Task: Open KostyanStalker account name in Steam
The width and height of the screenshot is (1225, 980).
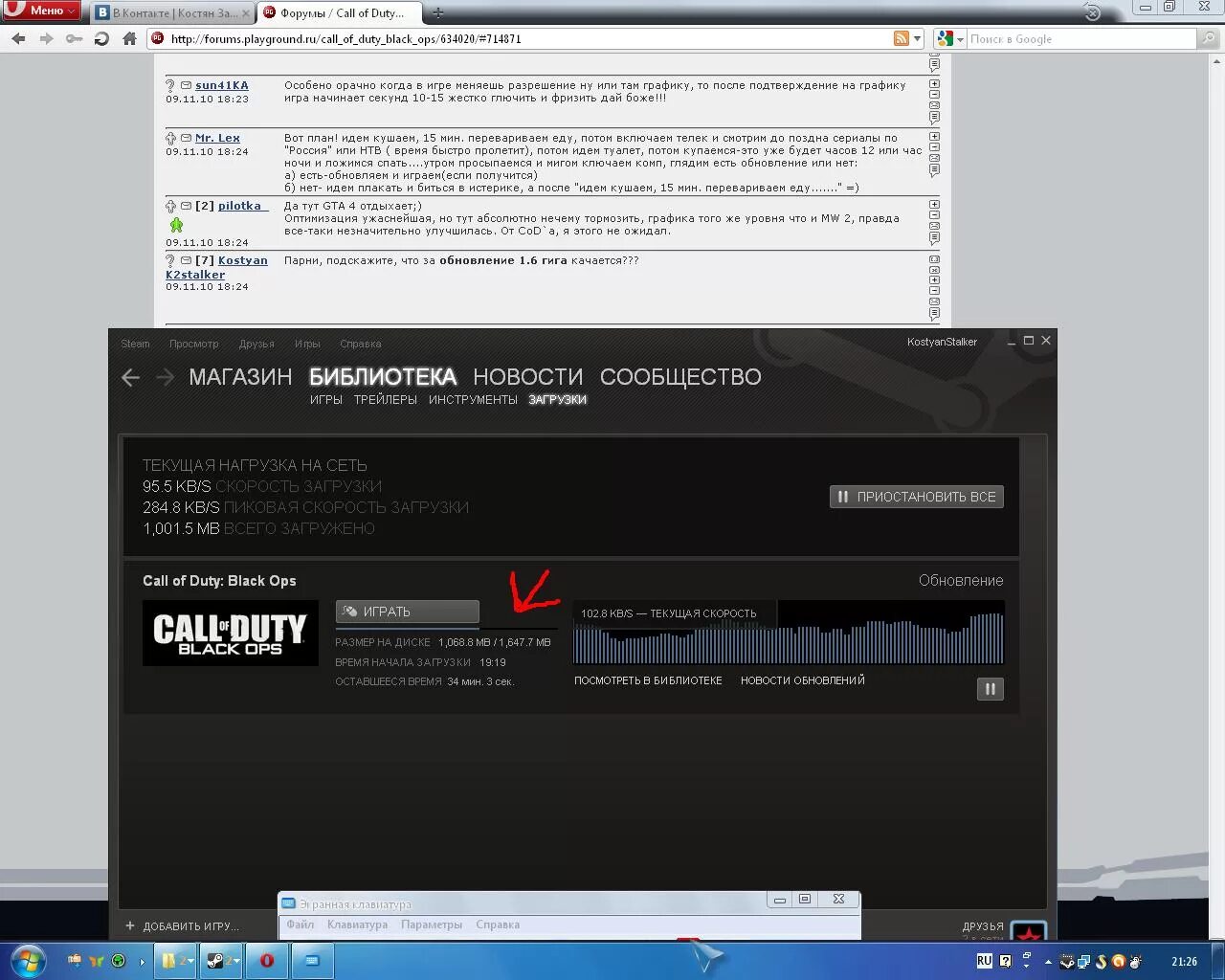Action: [942, 342]
